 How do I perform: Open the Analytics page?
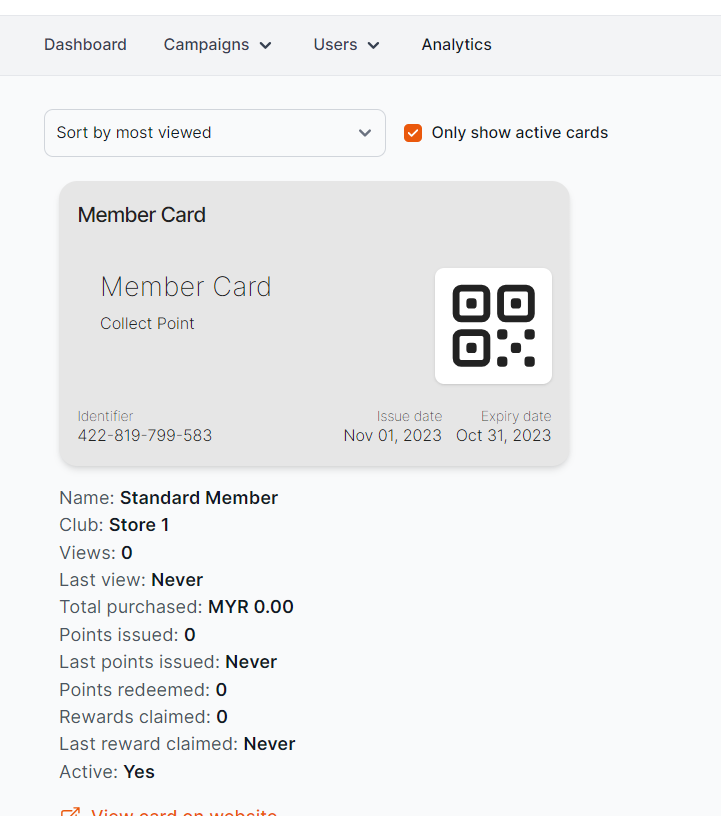pos(456,45)
